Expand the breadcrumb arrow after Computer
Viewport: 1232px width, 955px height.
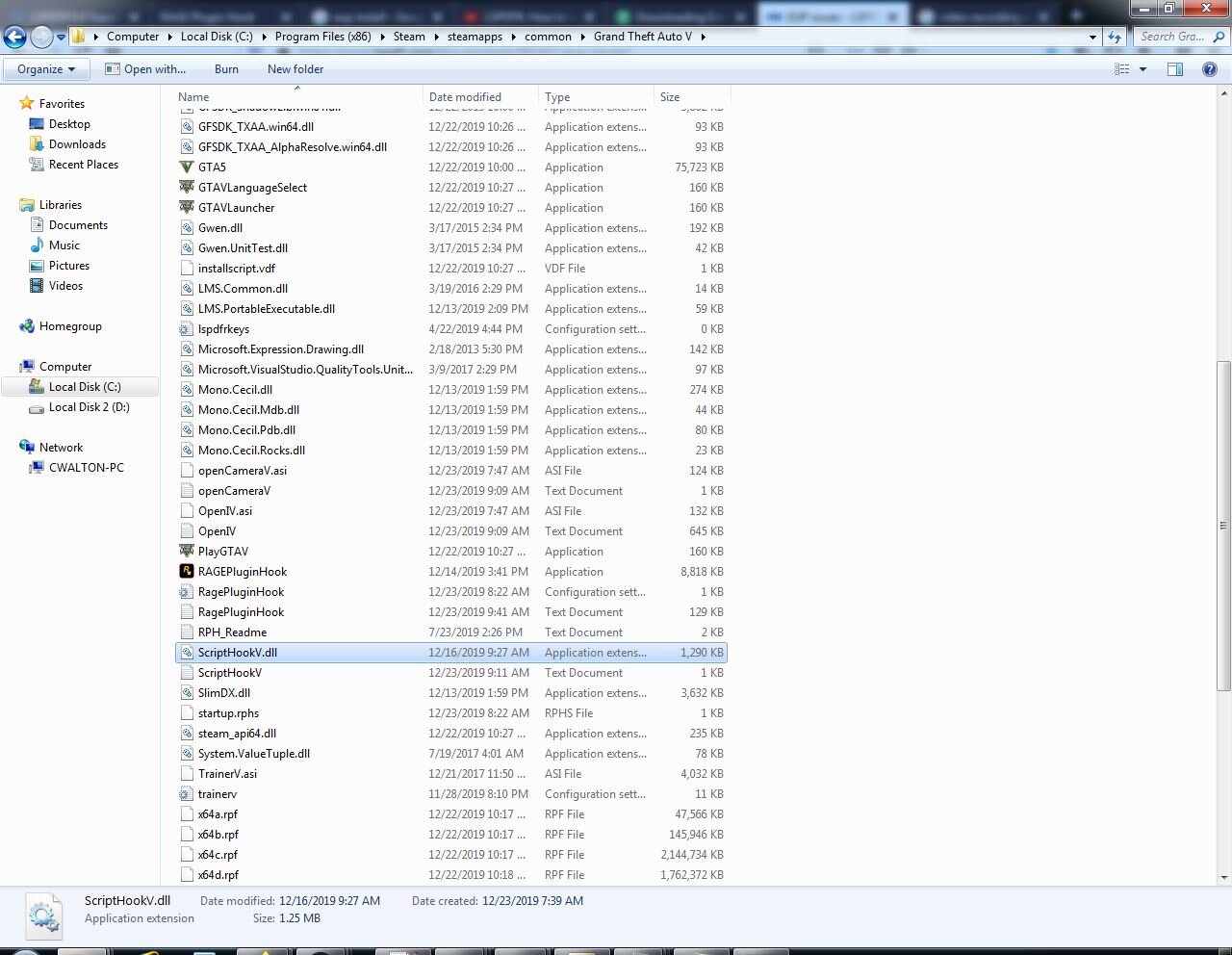170,37
